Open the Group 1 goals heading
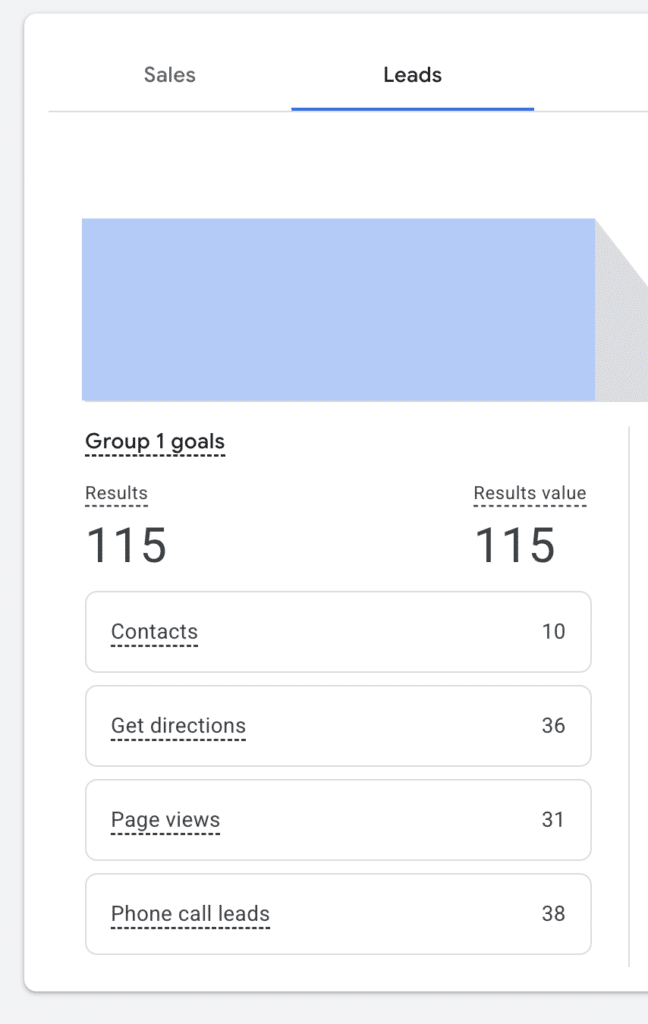Viewport: 648px width, 1024px height. pyautogui.click(x=155, y=442)
